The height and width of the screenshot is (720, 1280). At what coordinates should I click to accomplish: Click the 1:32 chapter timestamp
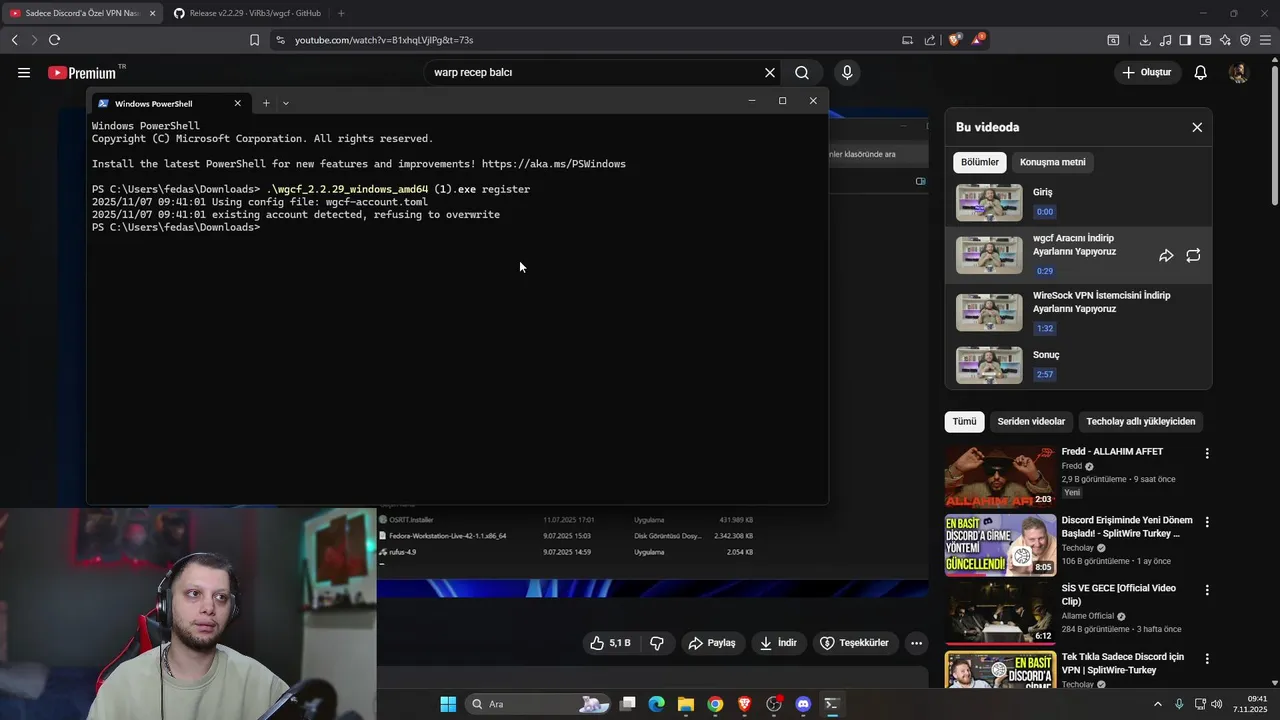pos(1045,328)
